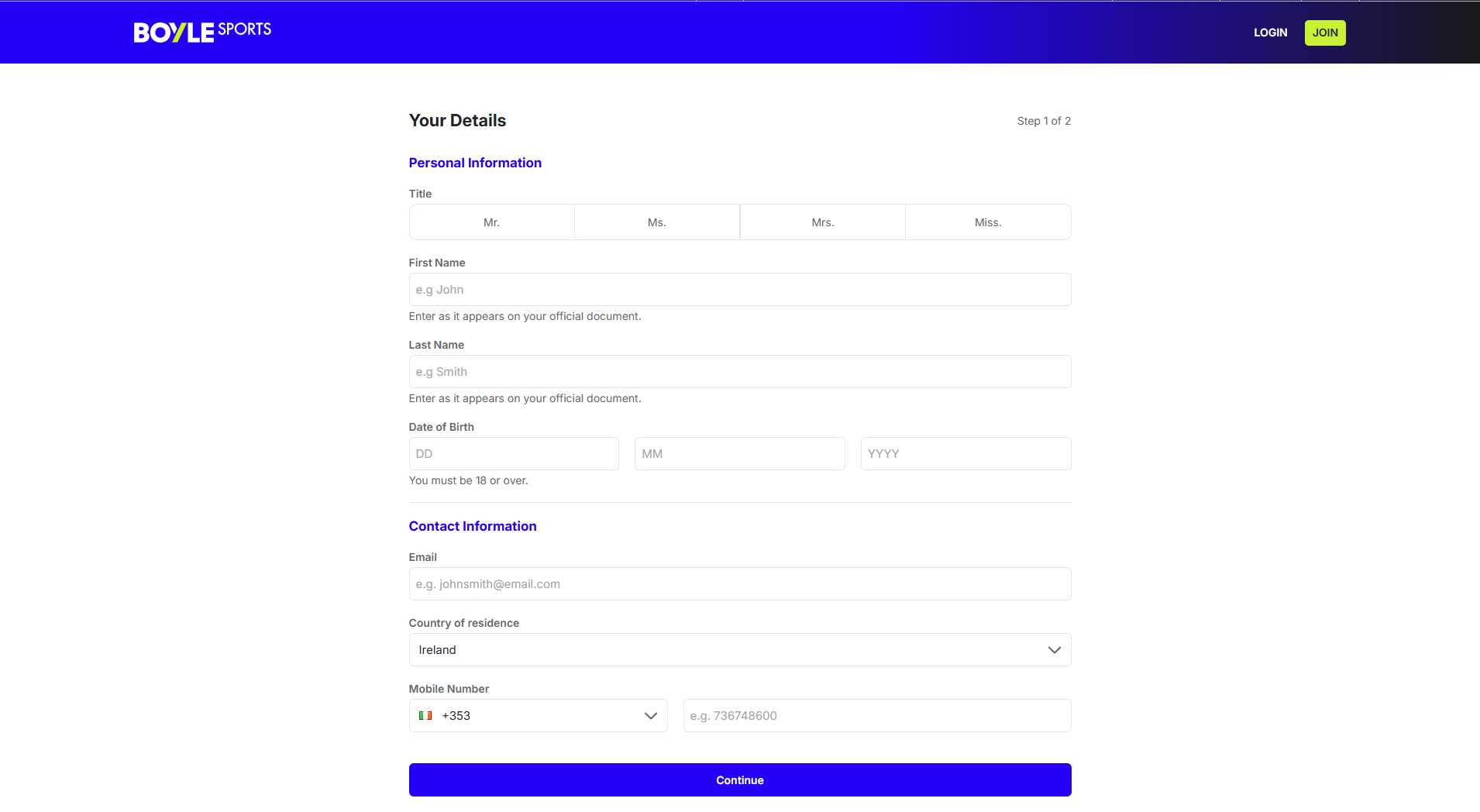Click the 'Title' label
This screenshot has width=1480, height=812.
(421, 194)
